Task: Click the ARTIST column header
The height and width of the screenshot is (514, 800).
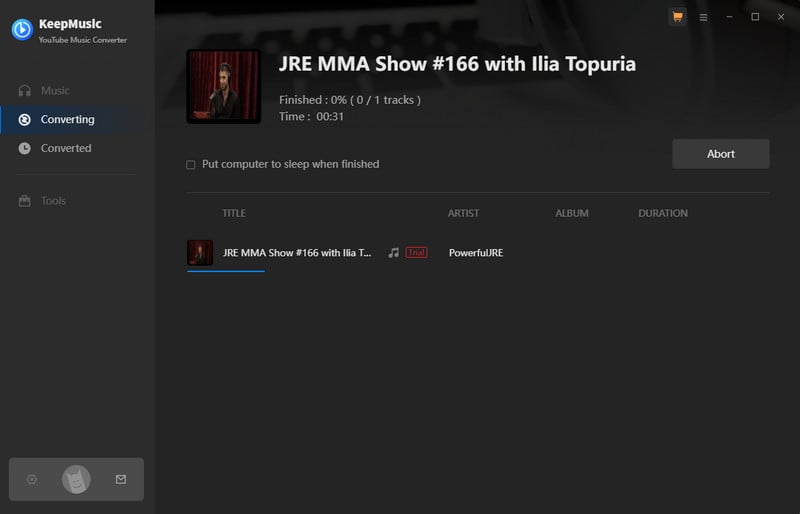Action: coord(463,213)
